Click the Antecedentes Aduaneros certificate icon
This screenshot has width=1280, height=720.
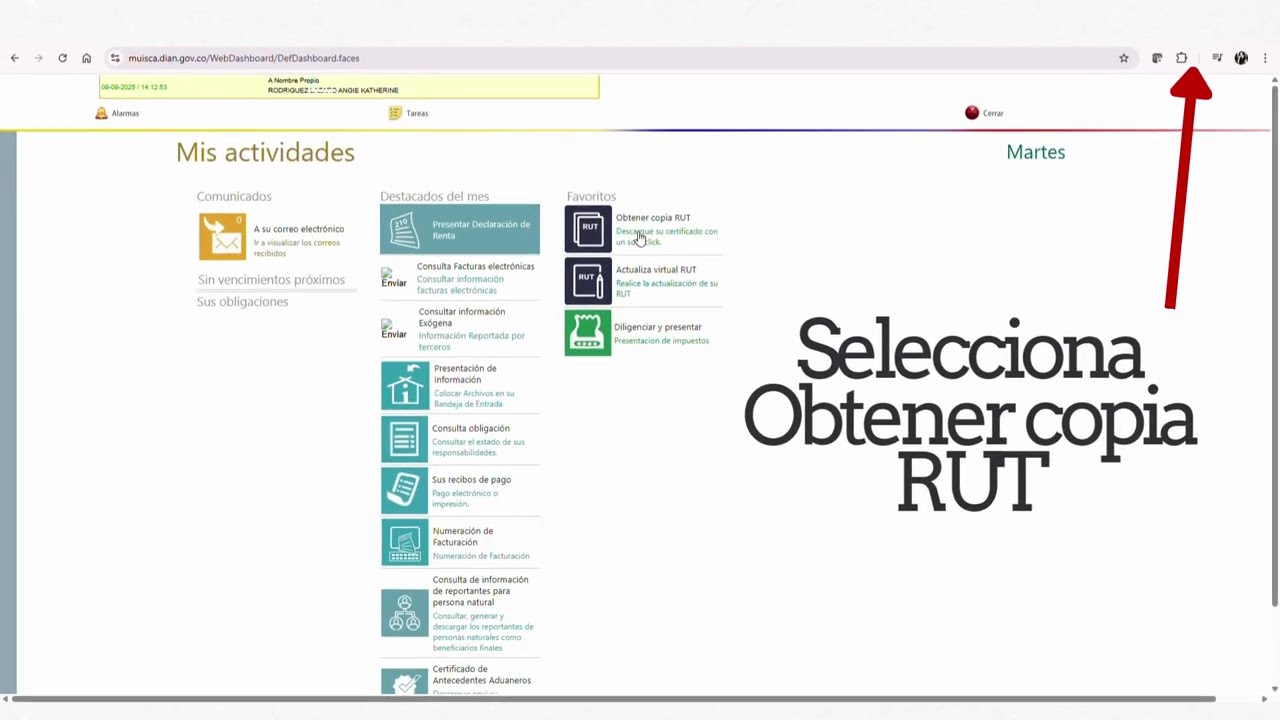[x=405, y=681]
